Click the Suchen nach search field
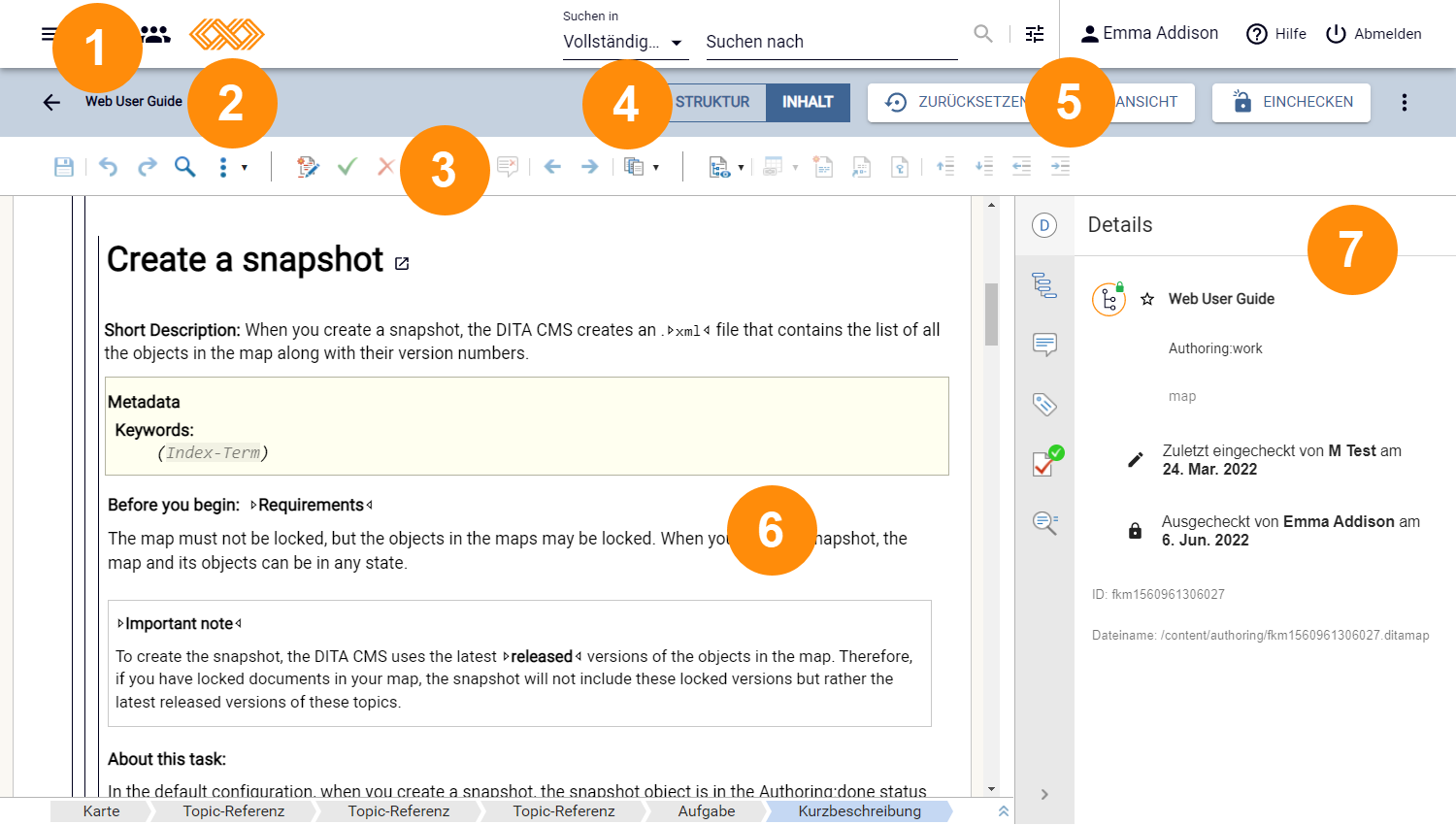 pos(831,42)
